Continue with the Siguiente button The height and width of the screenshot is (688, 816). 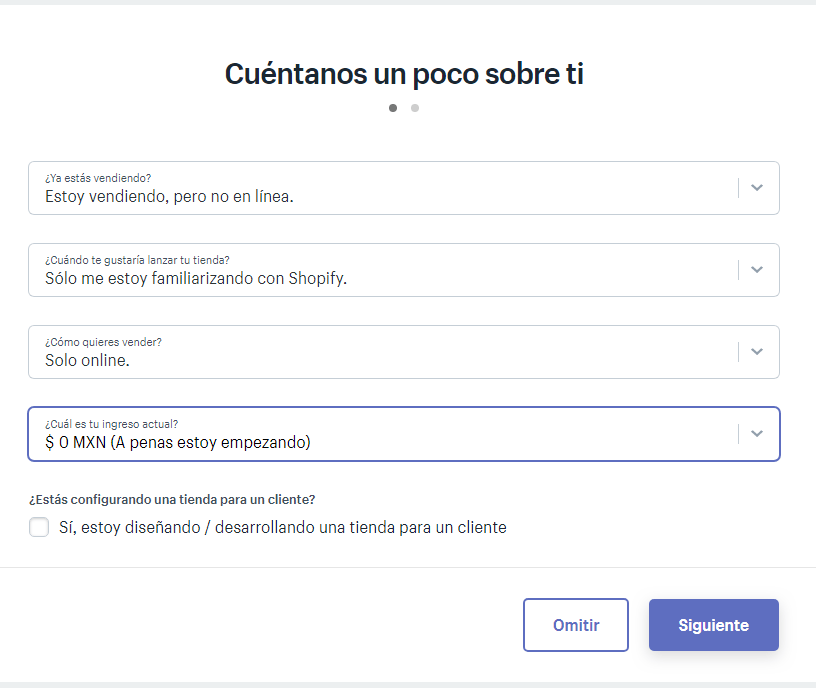(713, 625)
